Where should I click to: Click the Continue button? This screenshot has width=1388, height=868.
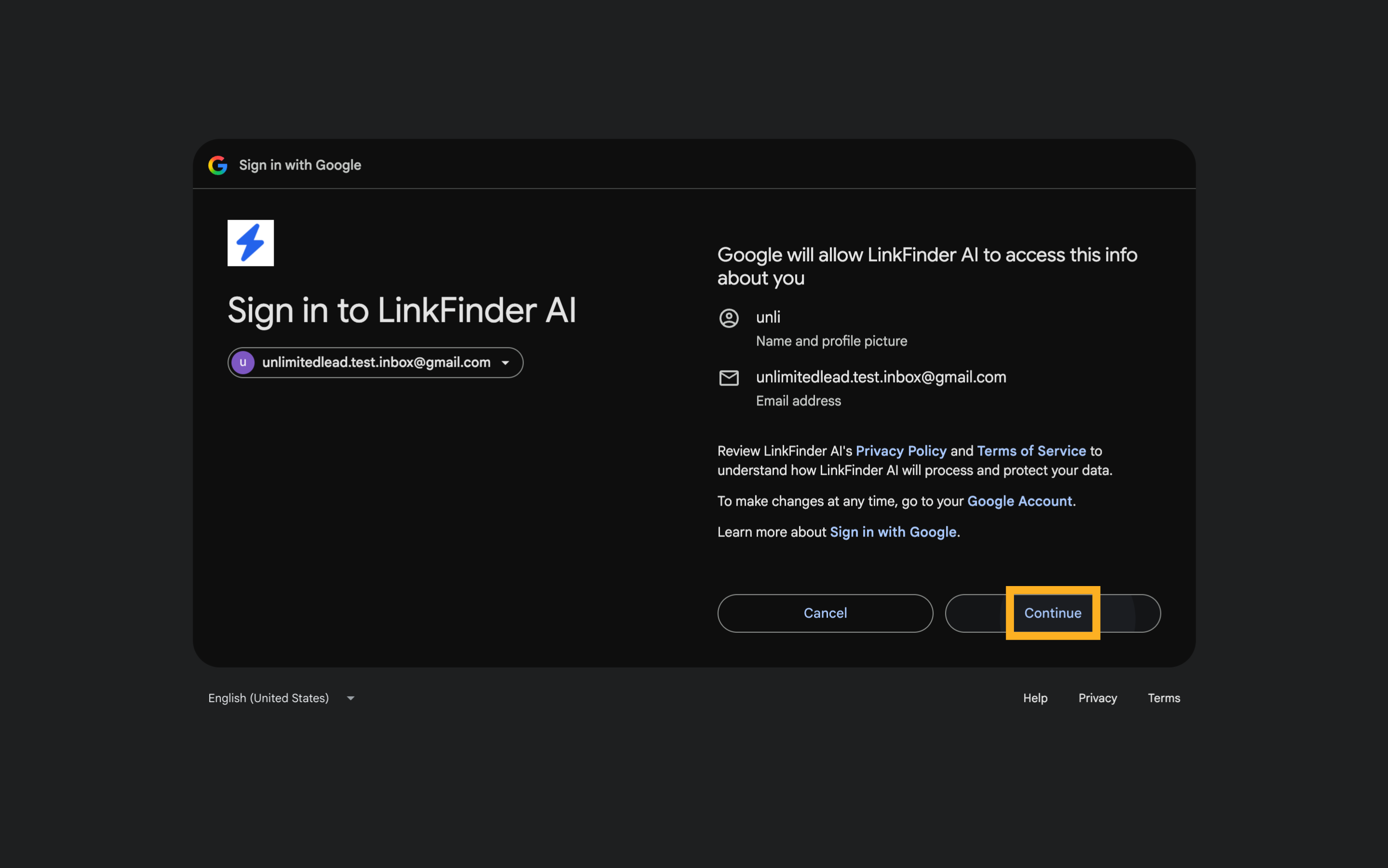click(x=1053, y=613)
